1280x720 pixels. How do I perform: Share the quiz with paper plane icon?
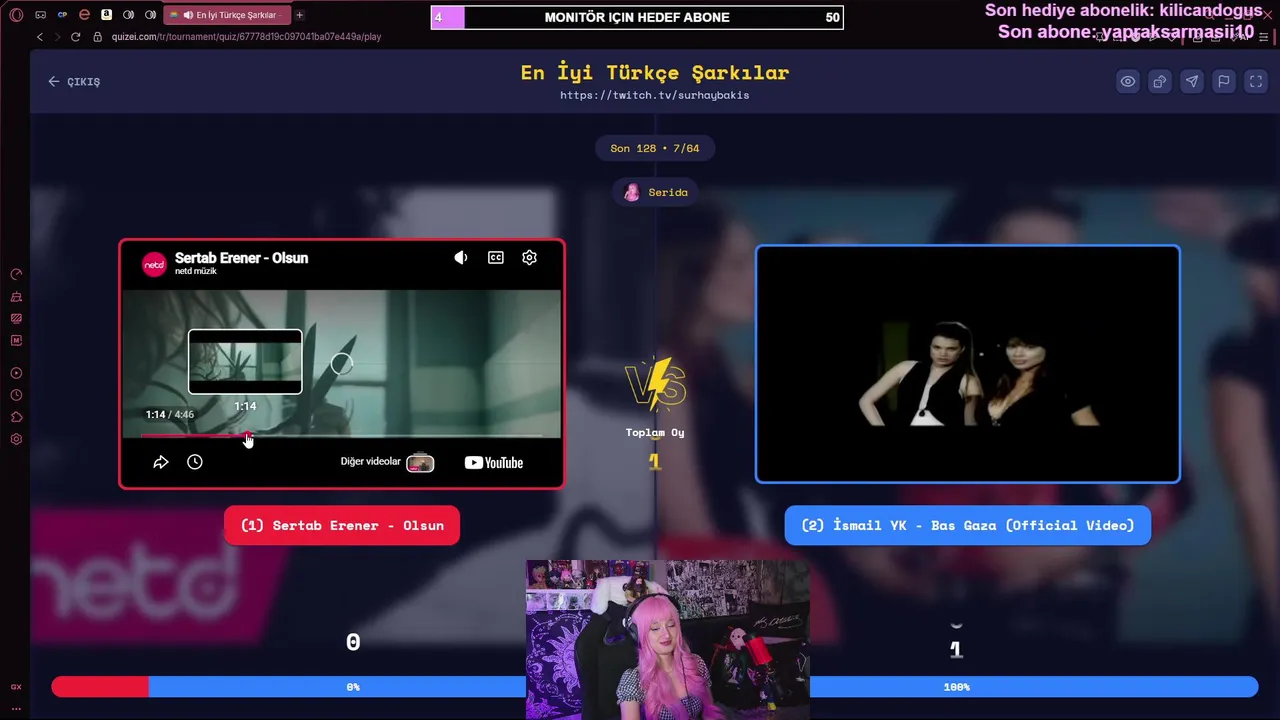tap(1192, 82)
